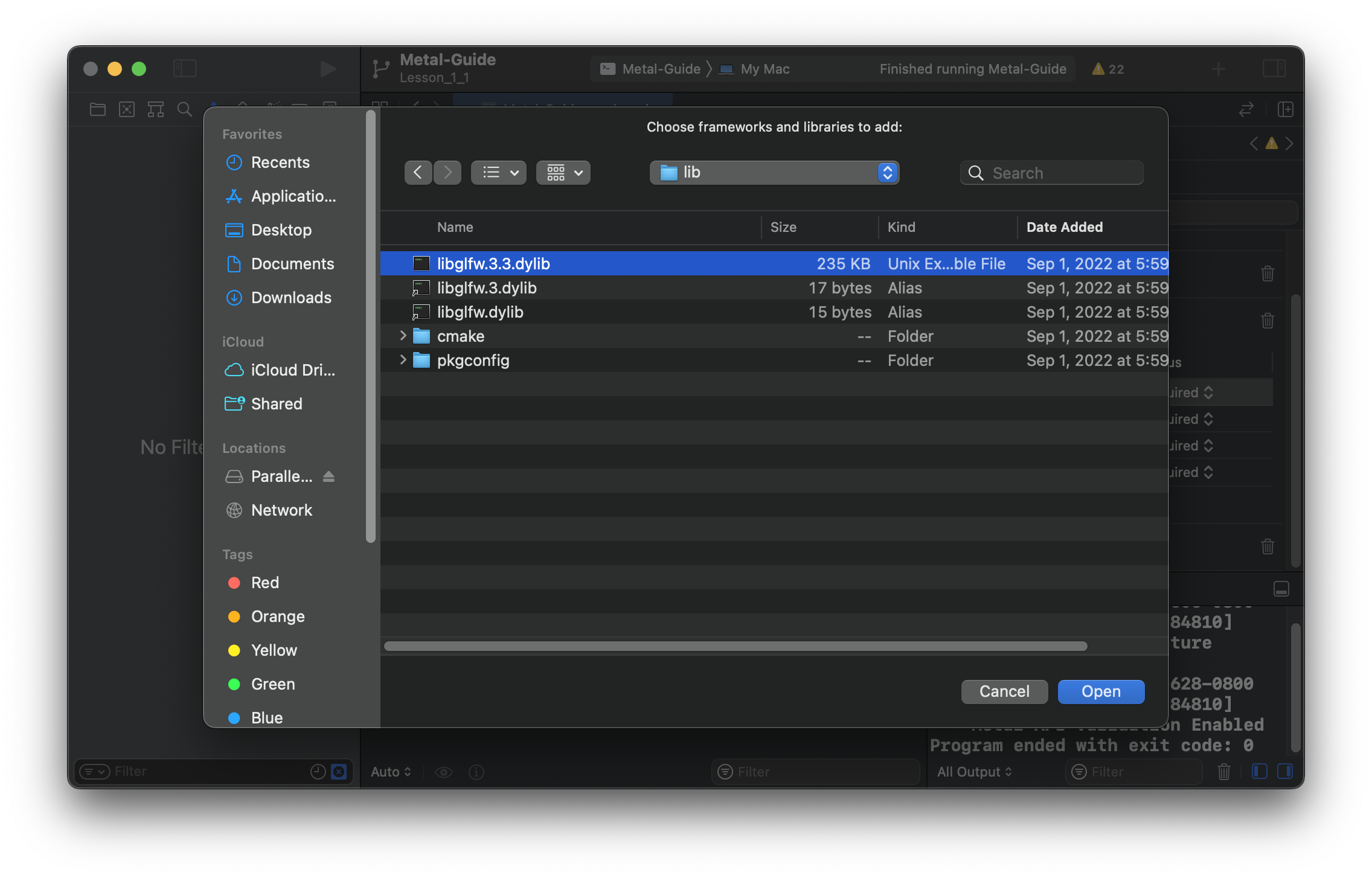Open the Project navigator folder icon

click(97, 109)
